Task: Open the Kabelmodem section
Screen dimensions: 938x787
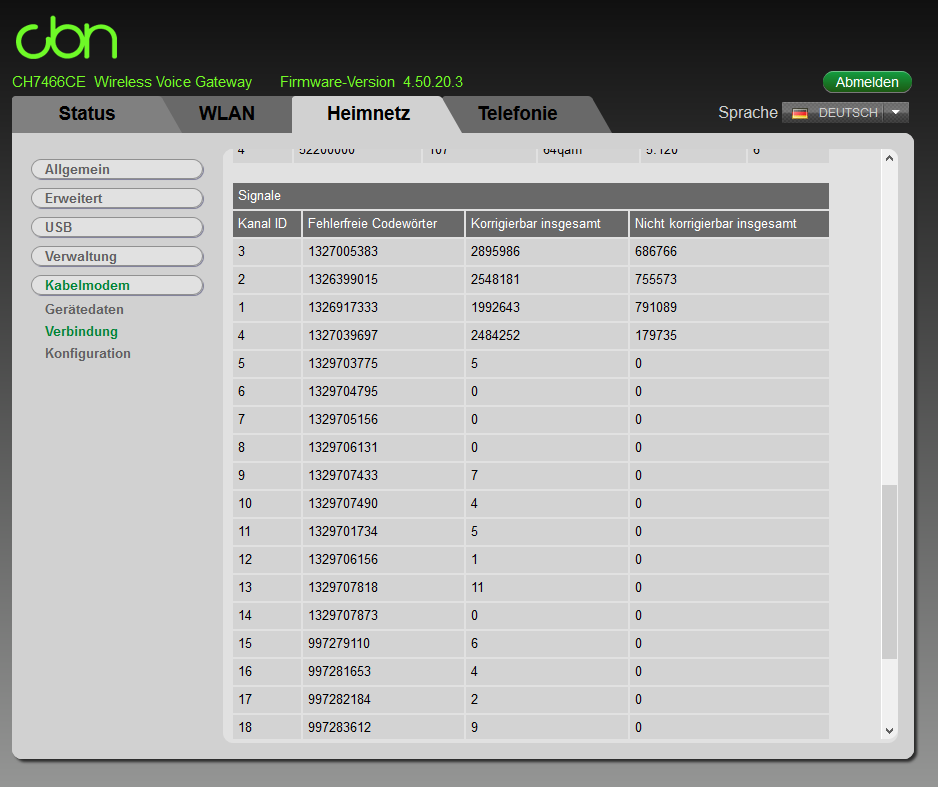Action: pos(117,285)
